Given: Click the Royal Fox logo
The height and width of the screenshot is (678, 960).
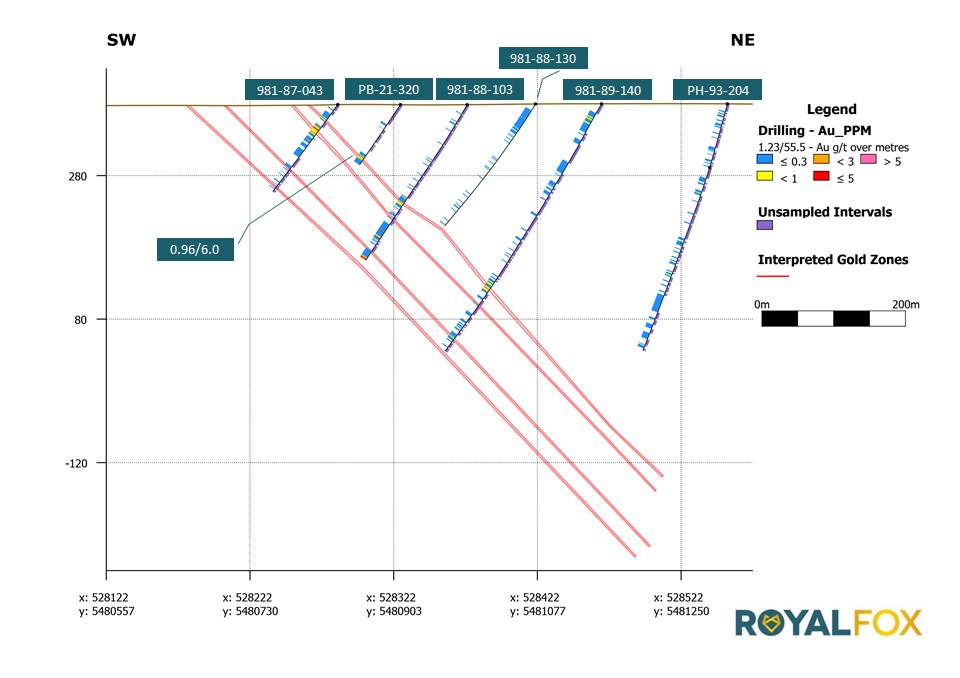Looking at the screenshot, I should click(x=828, y=622).
